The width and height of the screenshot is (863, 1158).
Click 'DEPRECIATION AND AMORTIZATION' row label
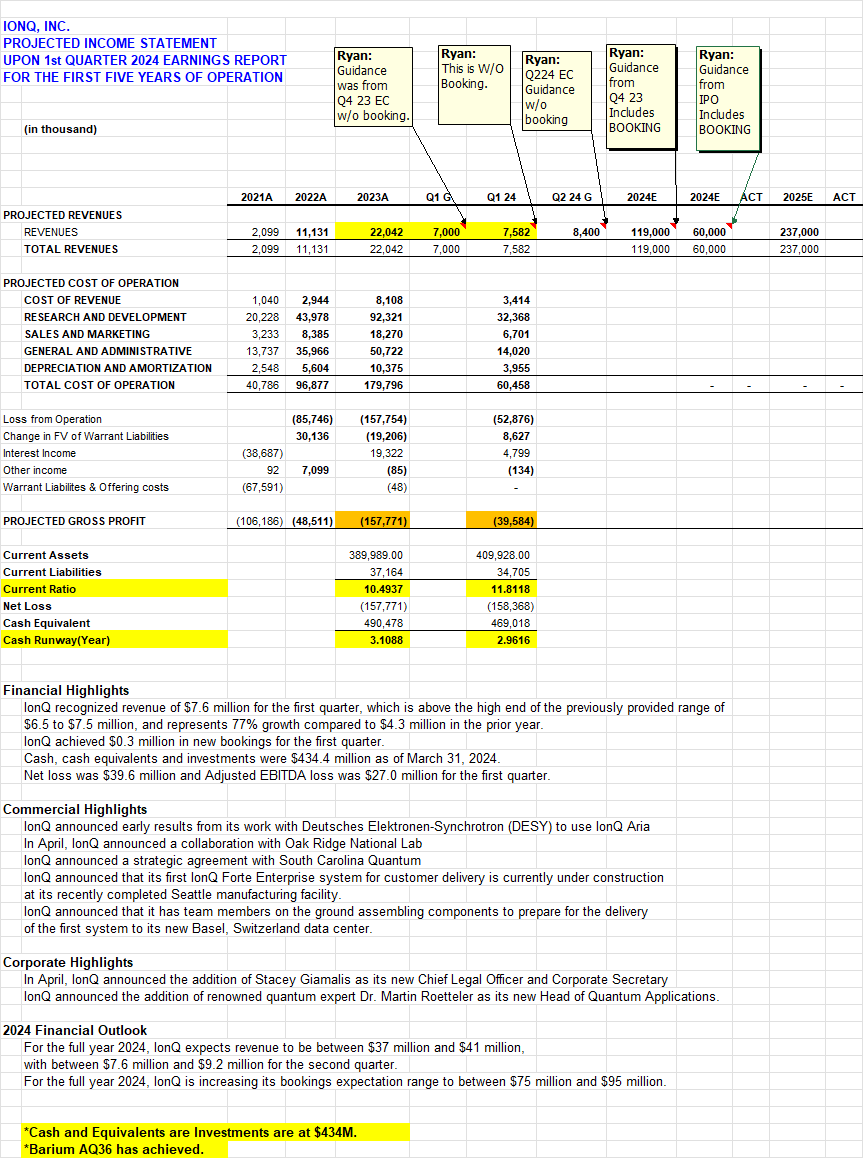point(118,368)
